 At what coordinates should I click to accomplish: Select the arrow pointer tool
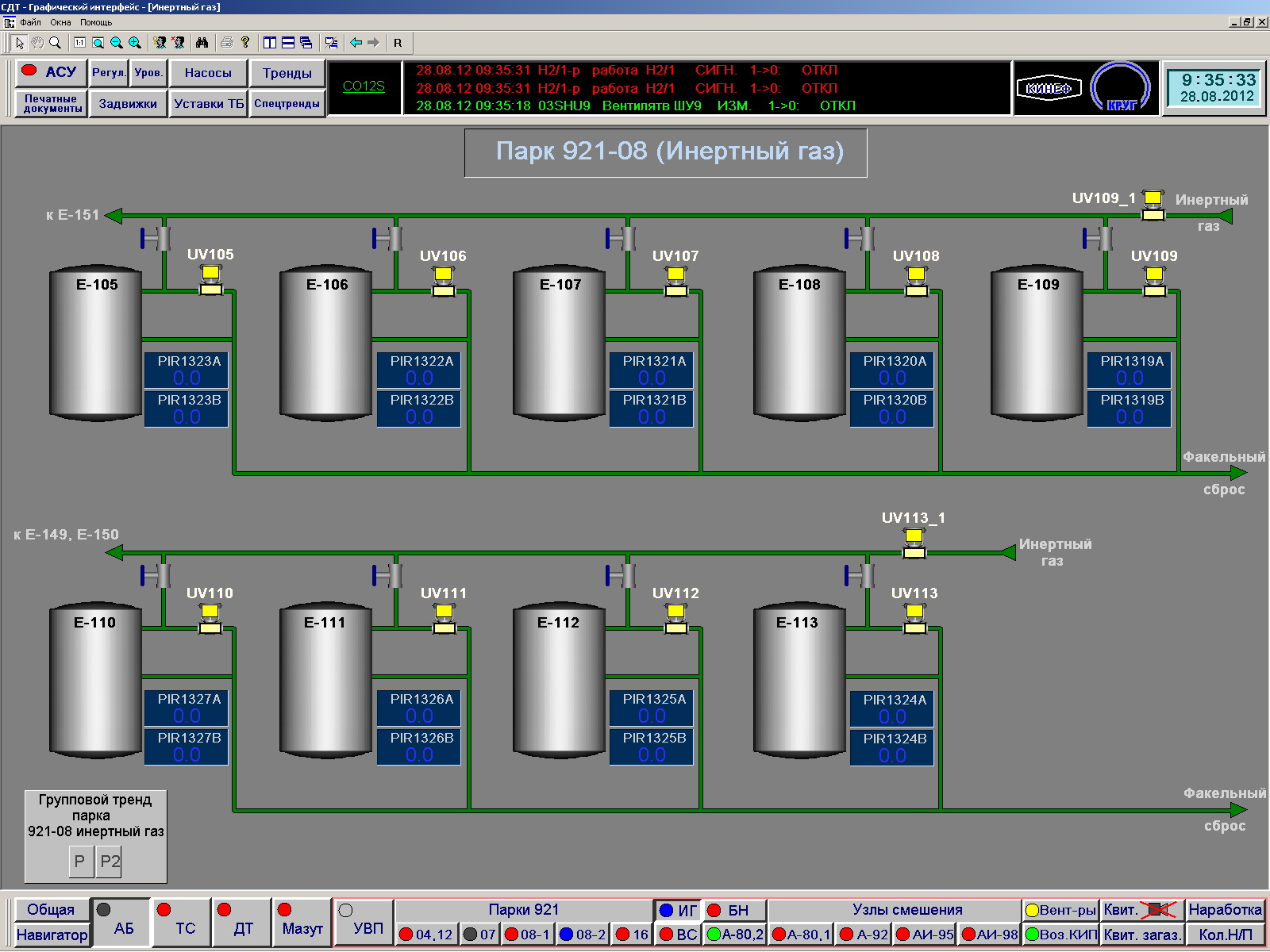[20, 43]
